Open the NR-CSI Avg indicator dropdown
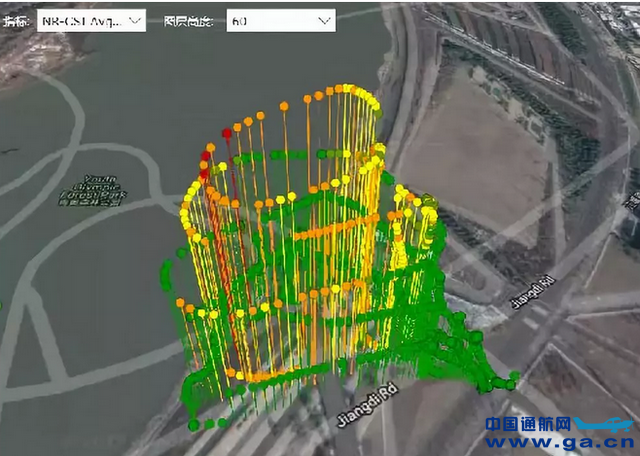640x456 pixels. click(x=90, y=21)
